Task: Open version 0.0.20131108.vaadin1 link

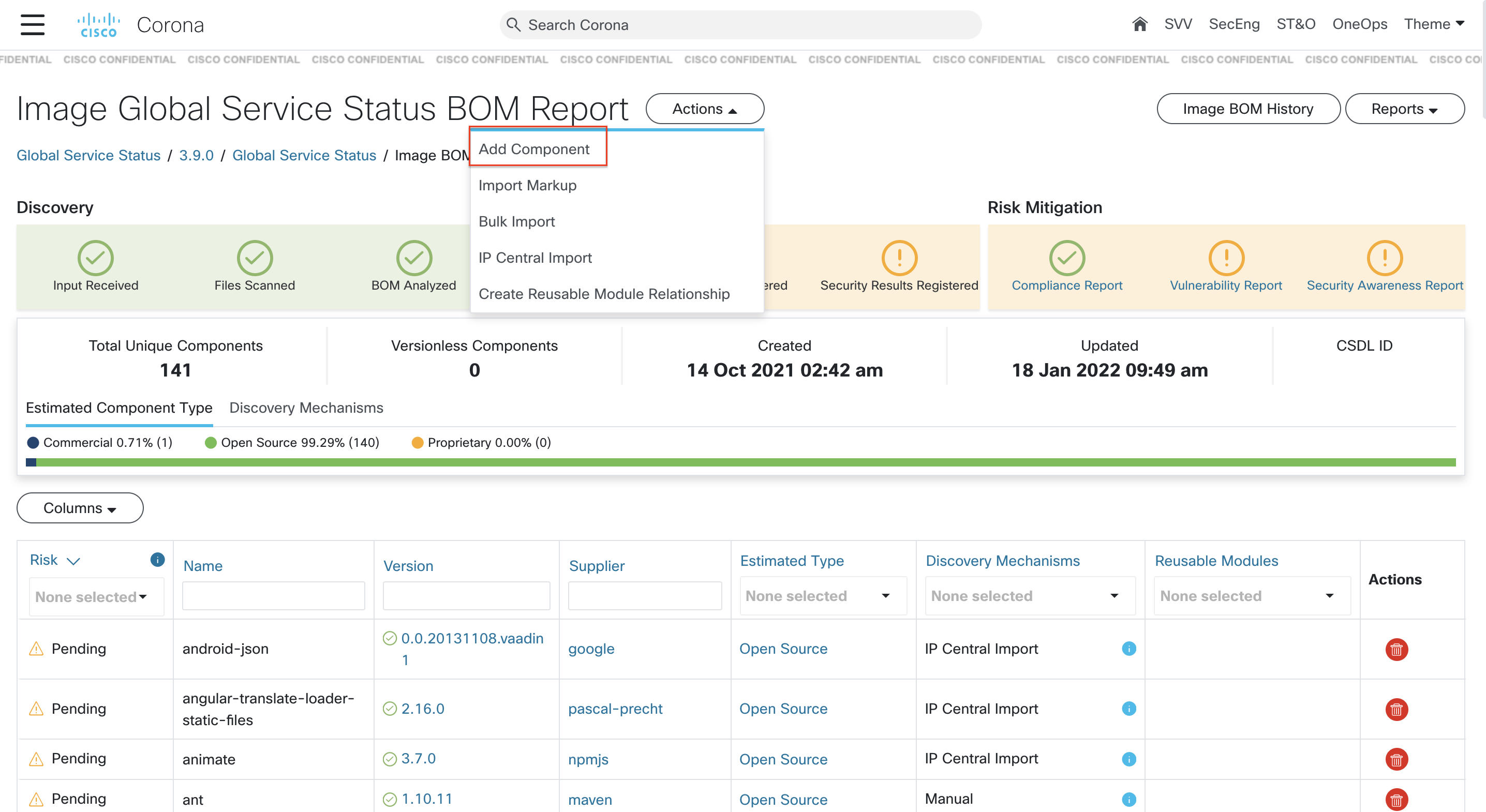Action: (472, 649)
